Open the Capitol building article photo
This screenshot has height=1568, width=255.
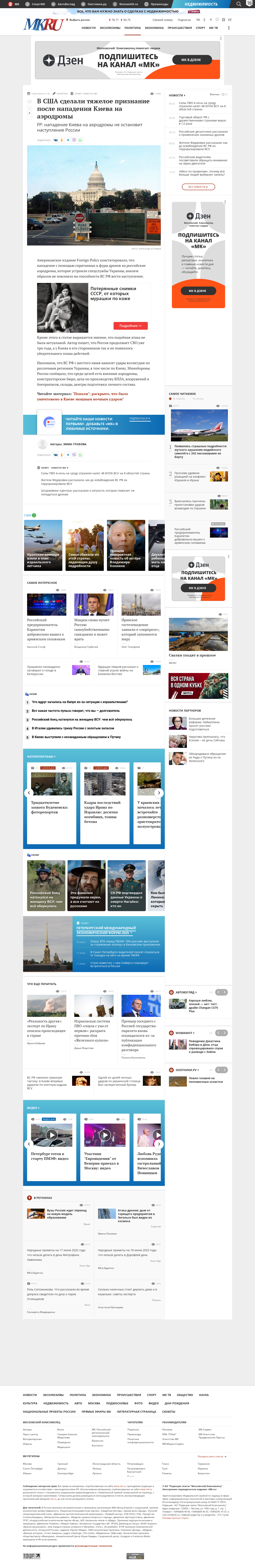(94, 195)
